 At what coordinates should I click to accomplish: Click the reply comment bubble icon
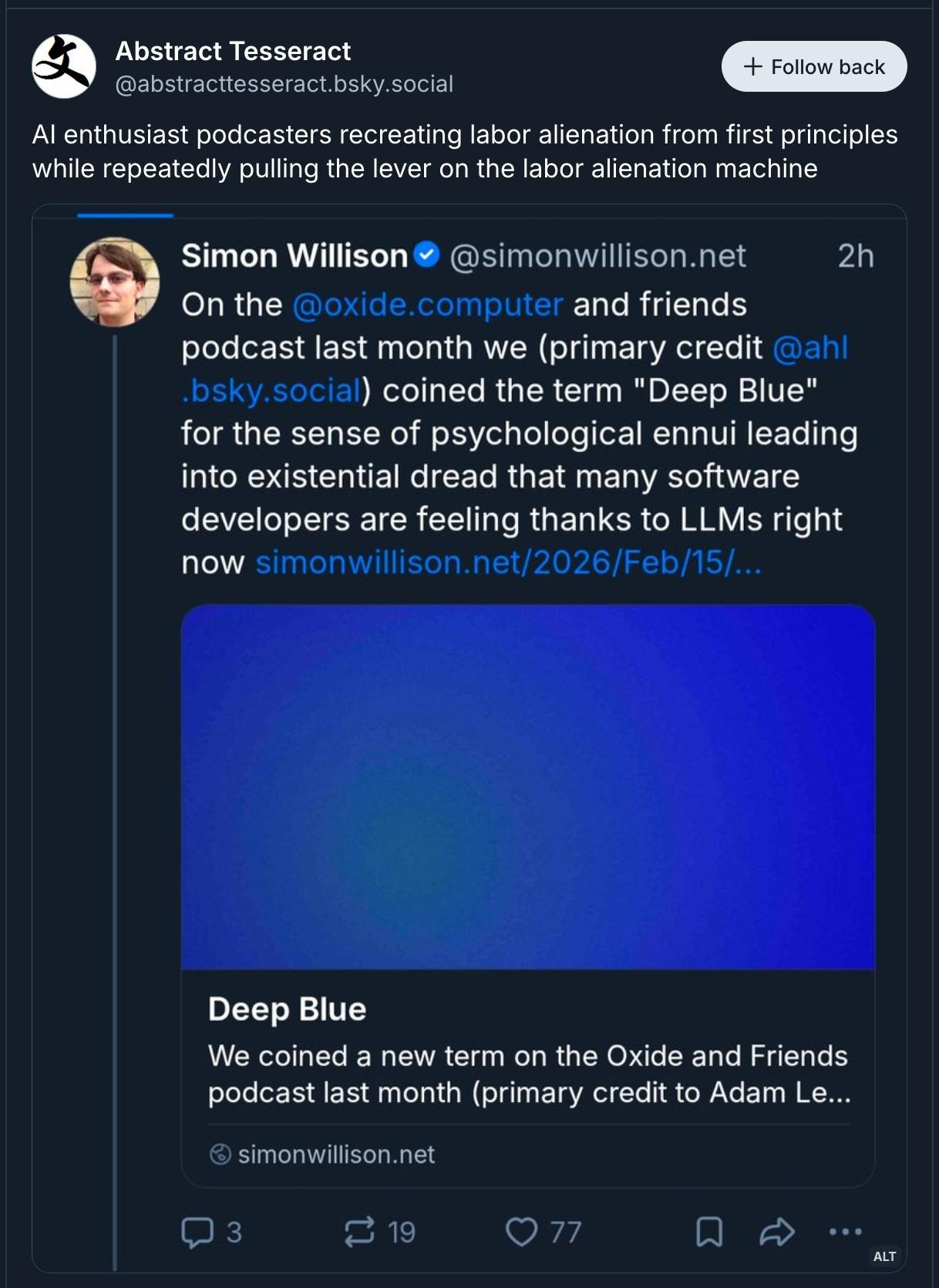(x=197, y=1232)
